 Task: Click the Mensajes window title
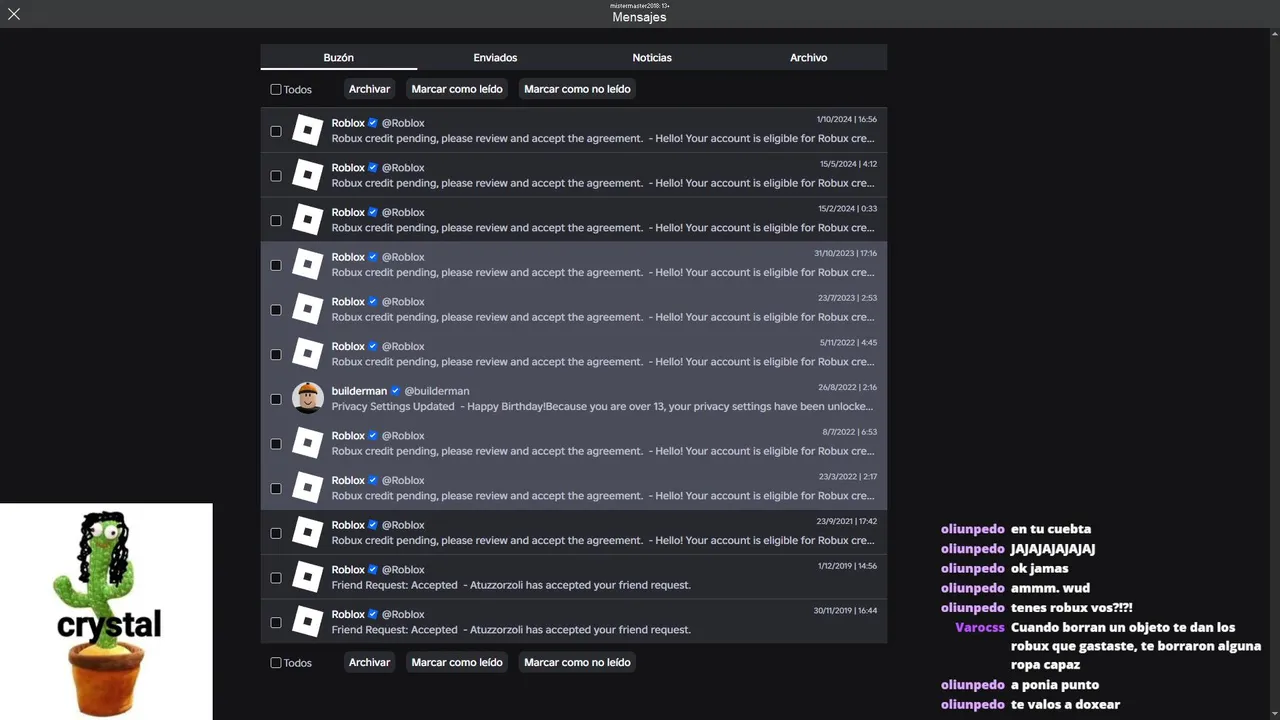tap(639, 17)
